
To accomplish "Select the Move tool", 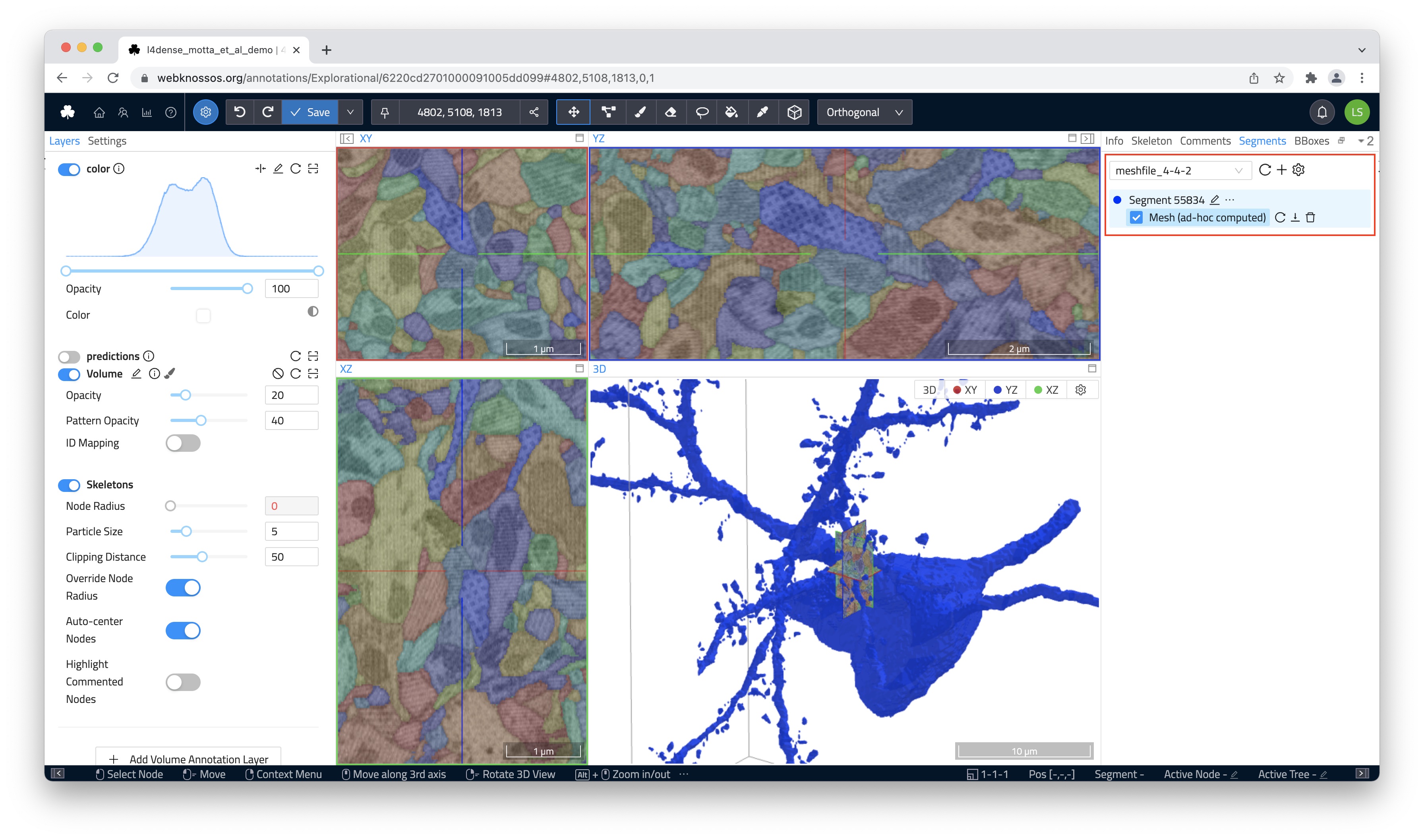I will pos(573,112).
